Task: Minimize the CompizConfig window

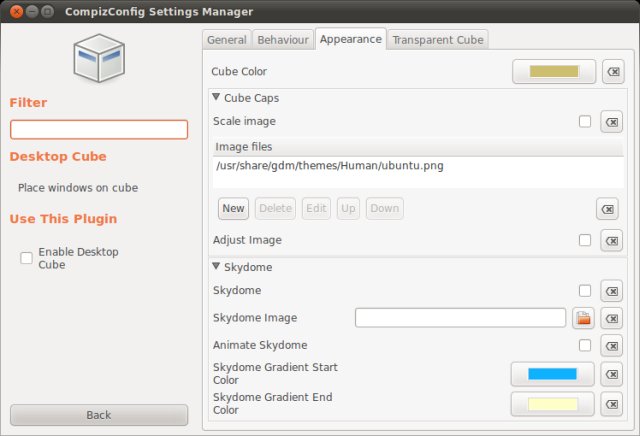Action: (x=32, y=11)
